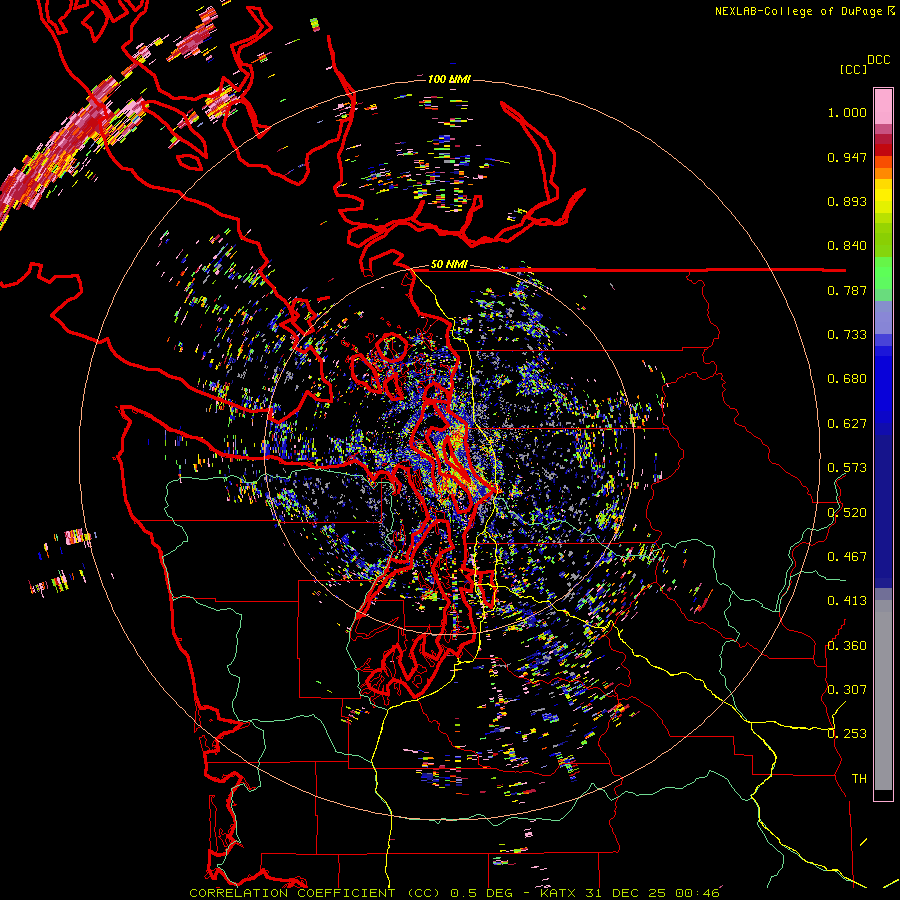Select the 0.573 scale value

point(847,468)
